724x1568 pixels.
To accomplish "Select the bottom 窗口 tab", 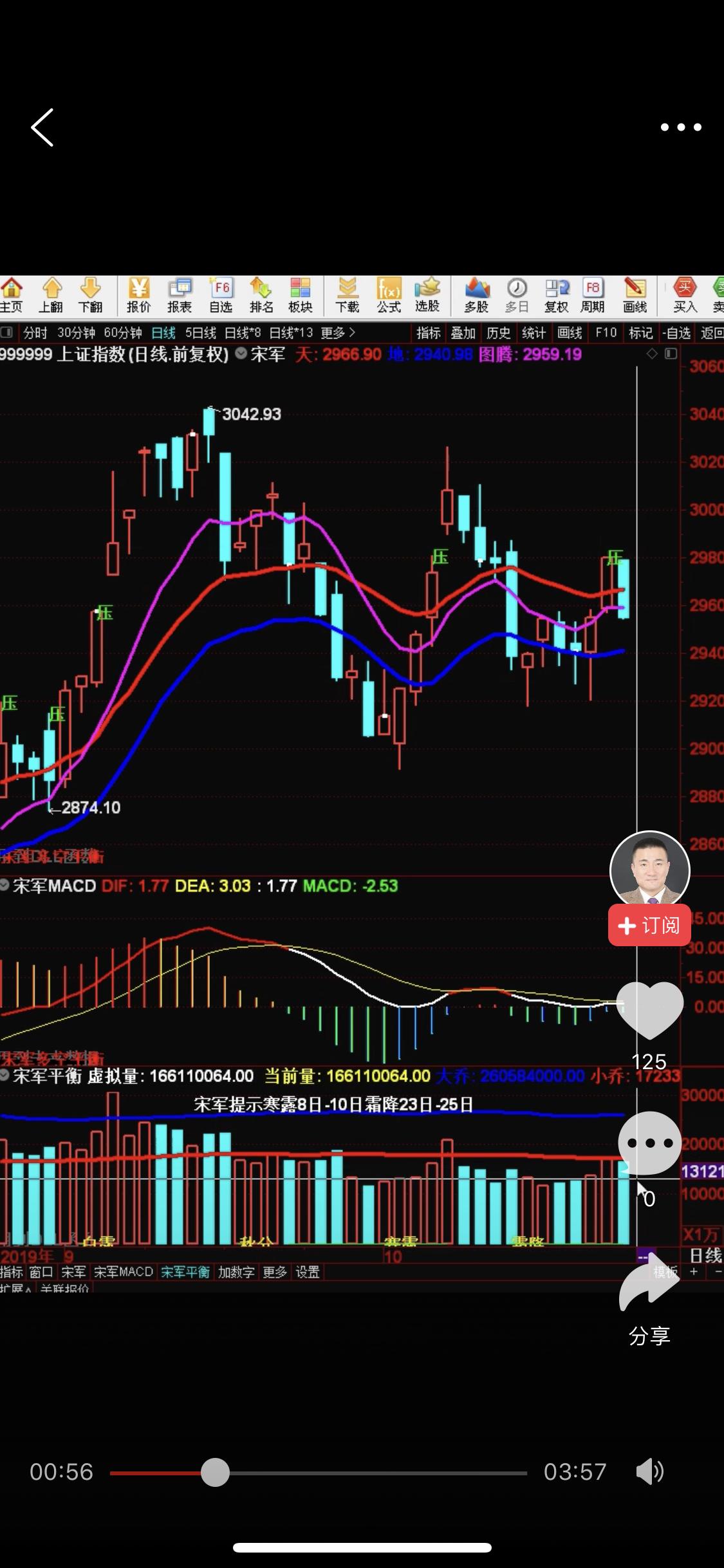I will 41,1272.
